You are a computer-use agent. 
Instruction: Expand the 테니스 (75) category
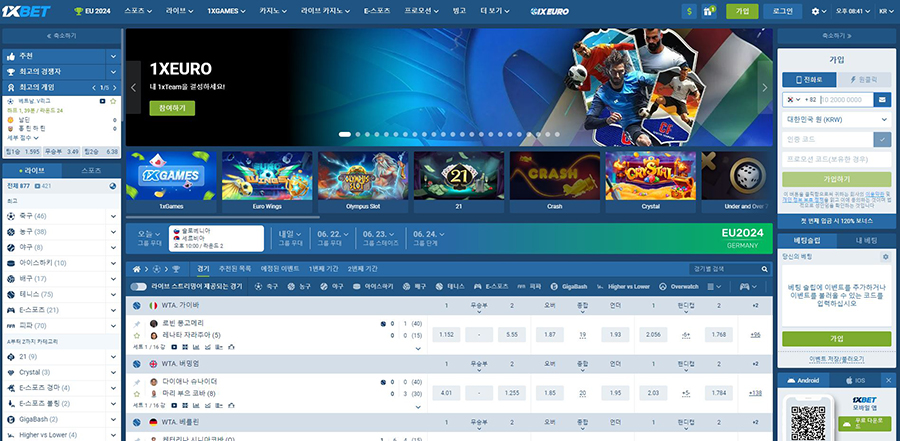tap(113, 294)
